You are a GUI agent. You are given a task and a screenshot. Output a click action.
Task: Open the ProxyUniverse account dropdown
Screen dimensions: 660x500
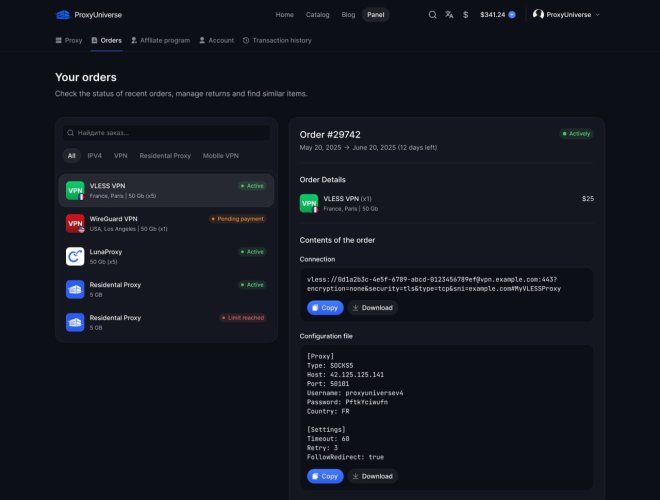tap(566, 15)
